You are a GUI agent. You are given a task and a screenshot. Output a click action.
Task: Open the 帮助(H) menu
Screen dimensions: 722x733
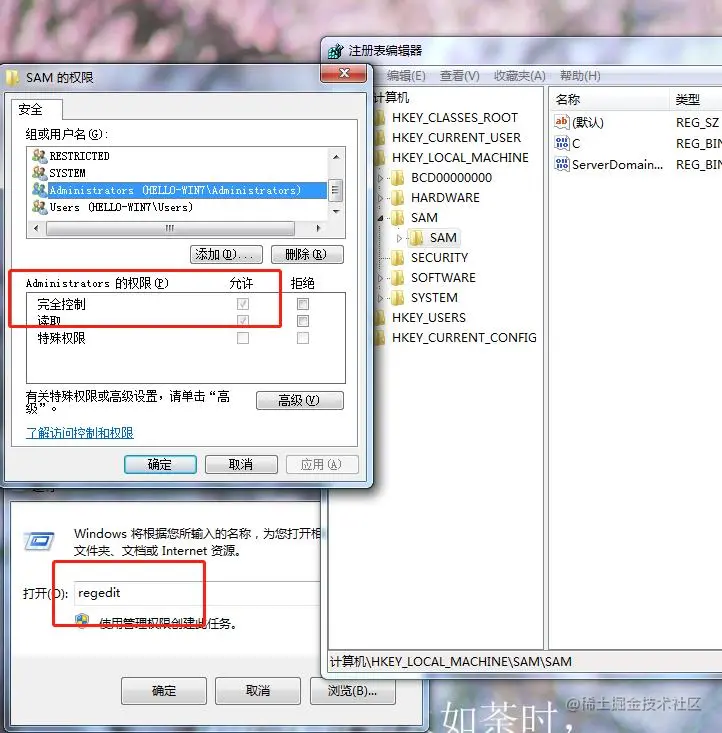[580, 76]
